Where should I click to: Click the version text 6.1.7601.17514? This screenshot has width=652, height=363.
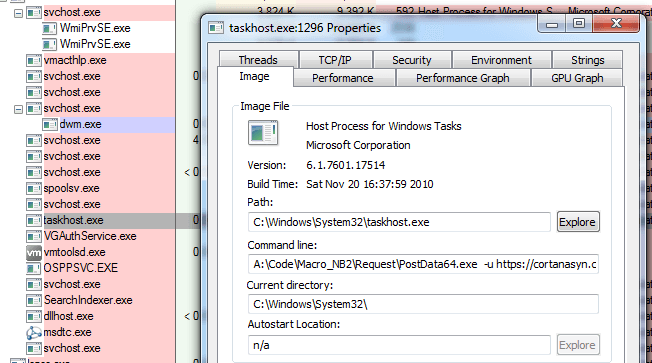(x=346, y=165)
